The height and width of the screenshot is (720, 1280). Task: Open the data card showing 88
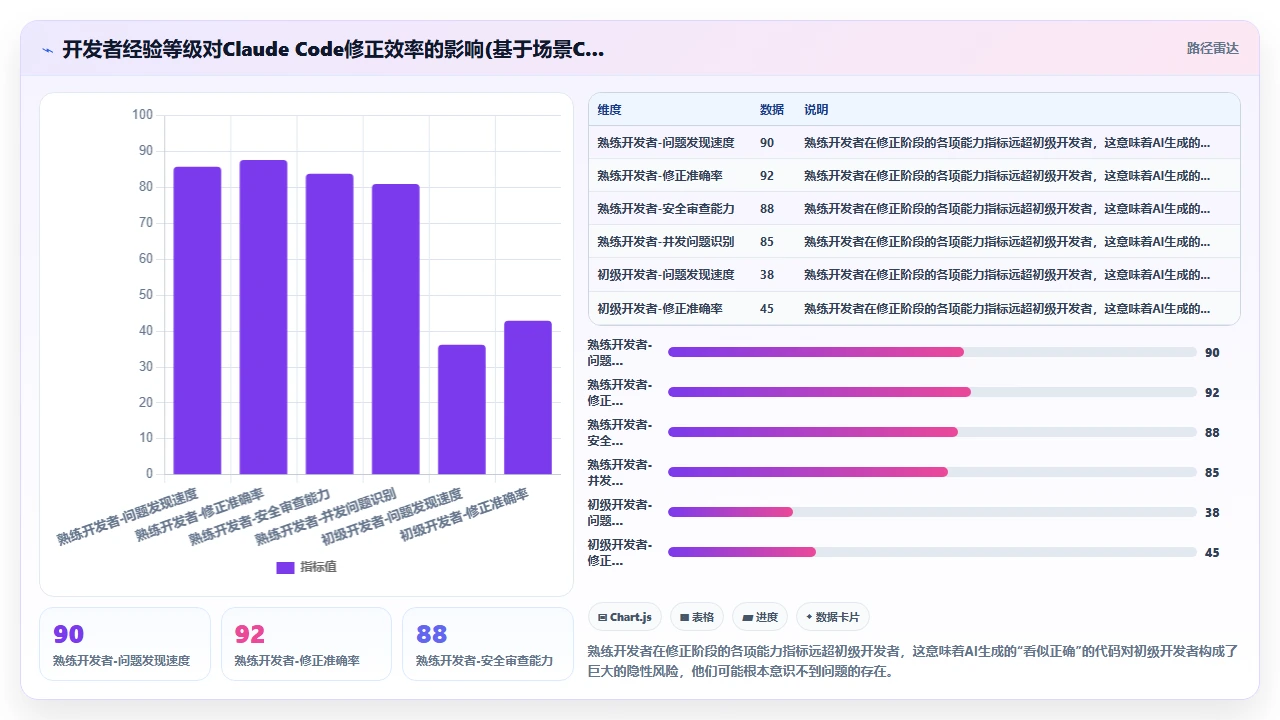pyautogui.click(x=488, y=644)
